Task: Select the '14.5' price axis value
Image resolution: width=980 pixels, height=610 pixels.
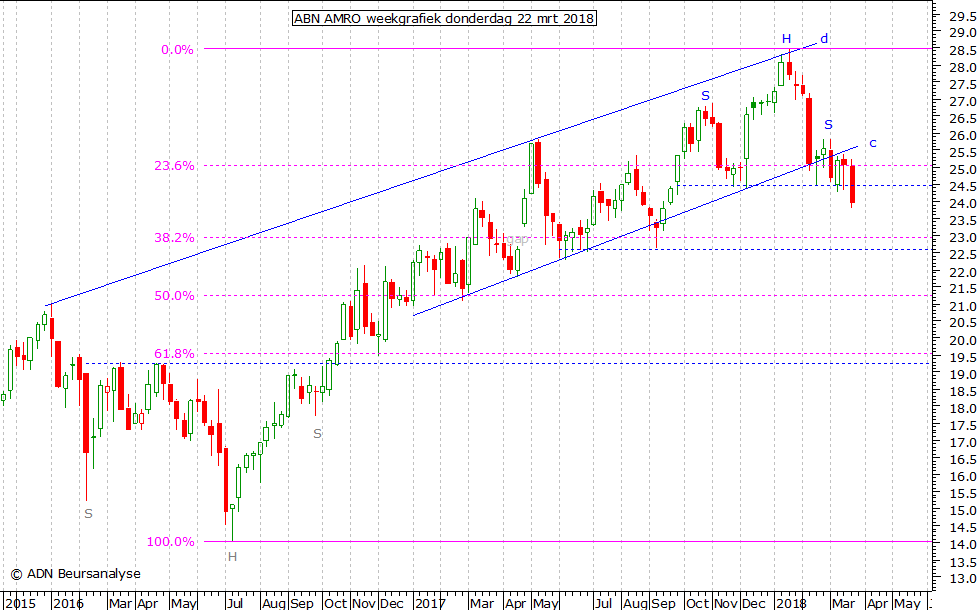Action: pos(963,528)
